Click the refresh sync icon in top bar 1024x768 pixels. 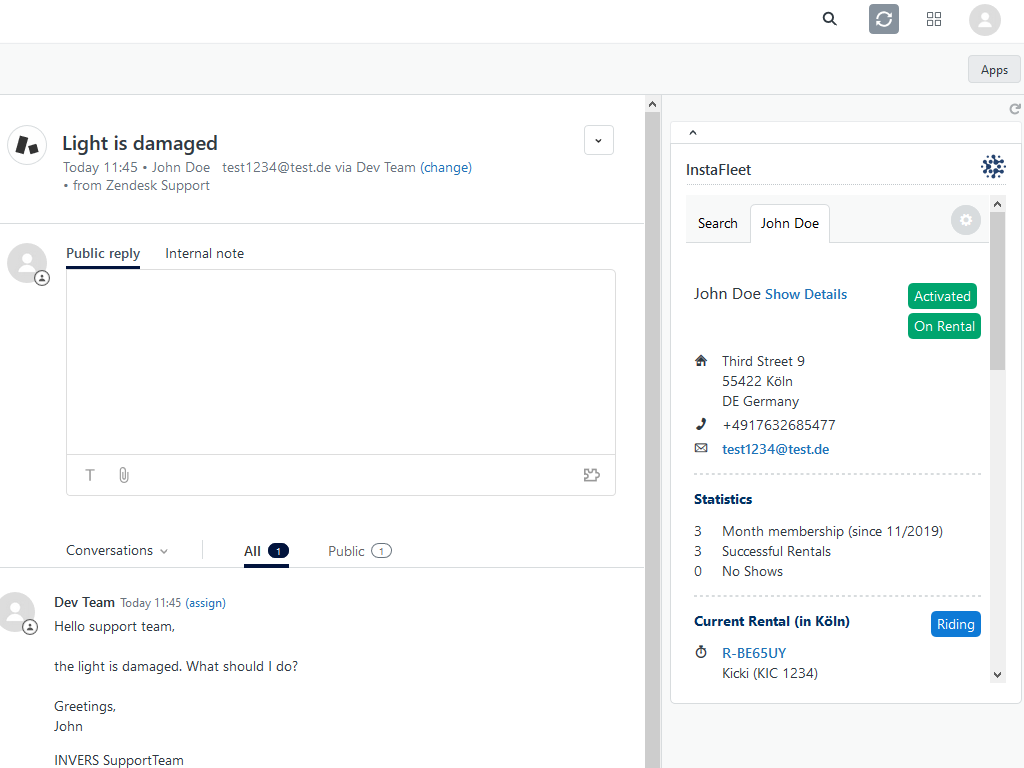point(883,19)
